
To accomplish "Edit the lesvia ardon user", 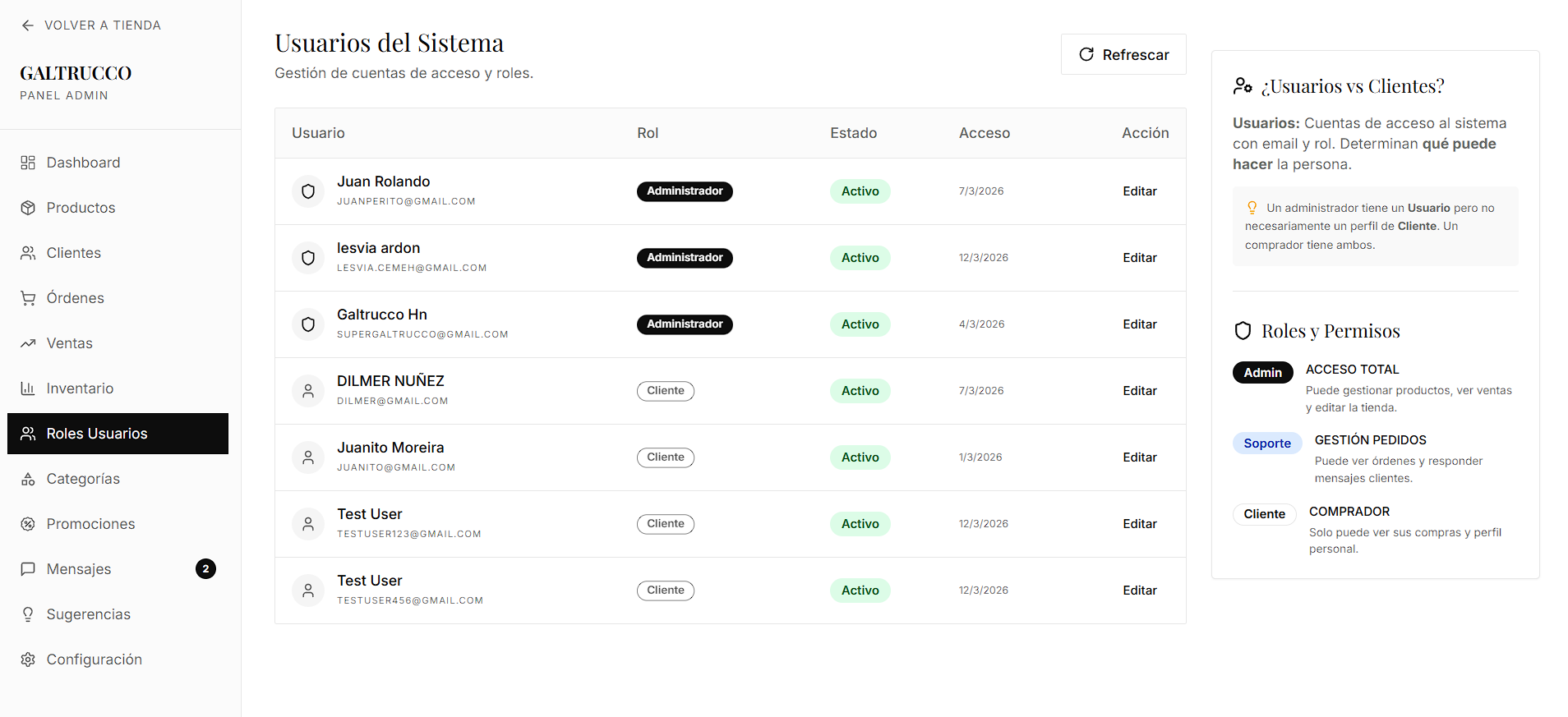I will pyautogui.click(x=1140, y=258).
